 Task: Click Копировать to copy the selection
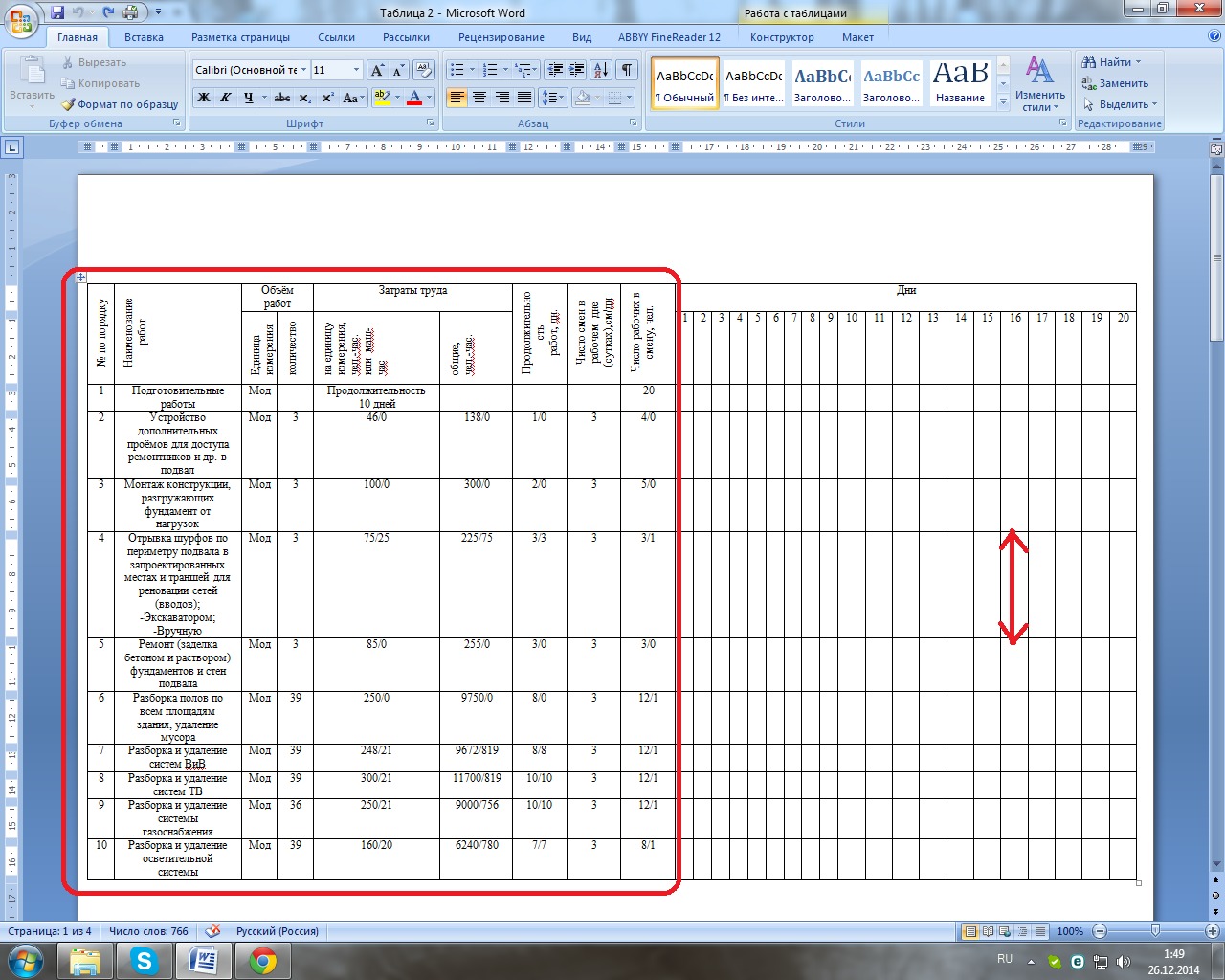[x=100, y=83]
